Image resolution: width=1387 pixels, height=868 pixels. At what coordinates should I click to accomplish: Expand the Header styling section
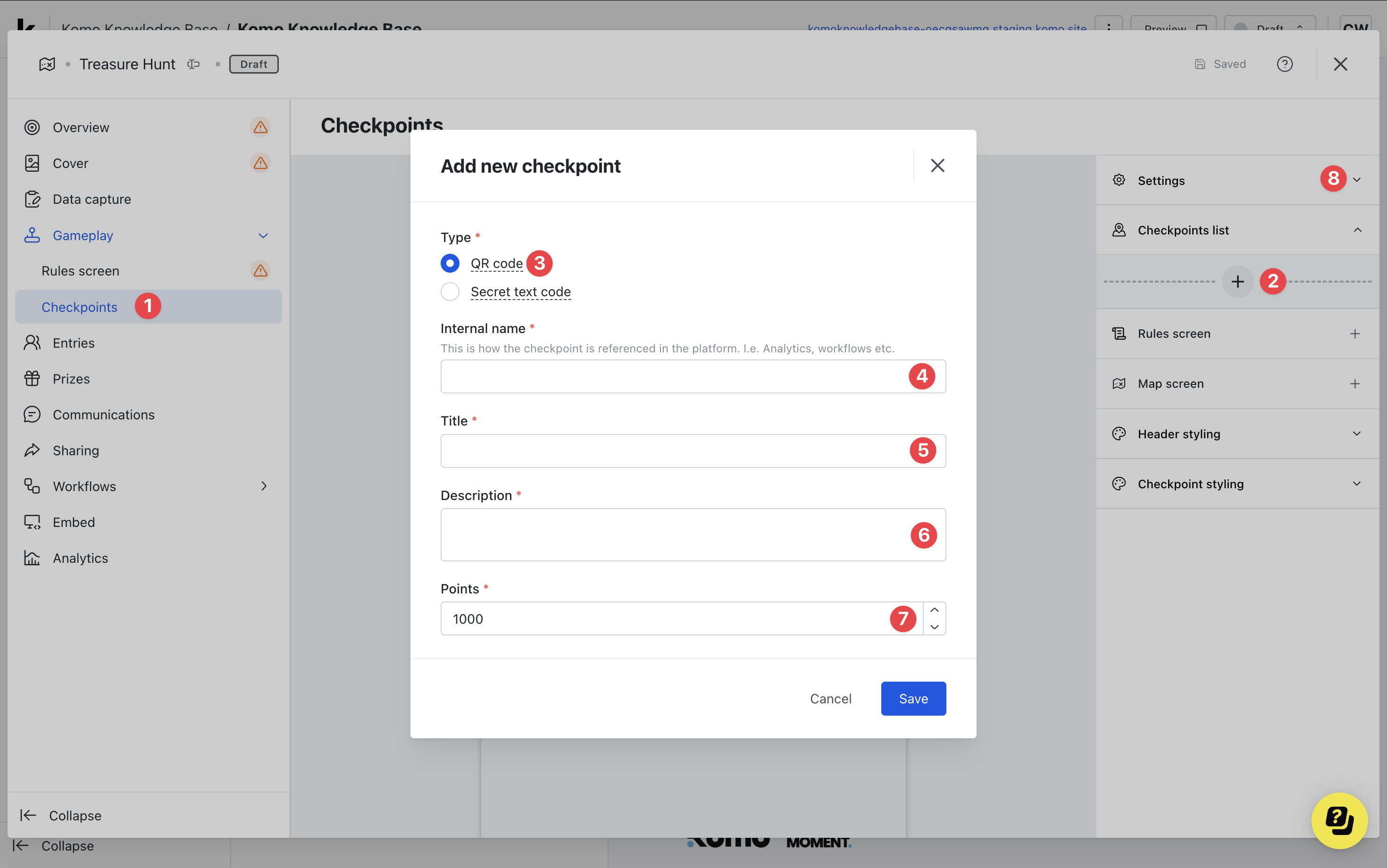click(1356, 434)
